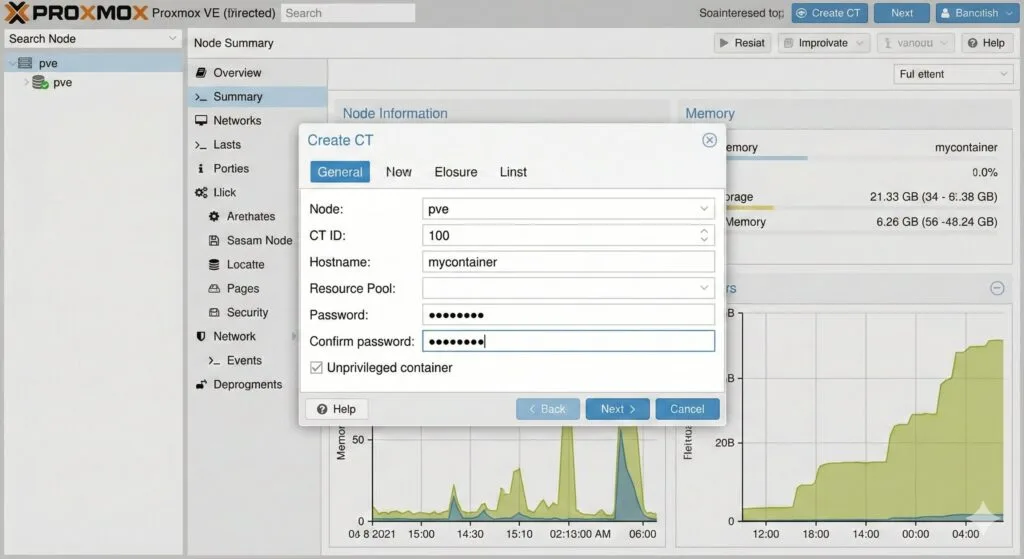Click the pve server icon in tree
Screen dimensions: 1024x559
pyautogui.click(x=25, y=63)
